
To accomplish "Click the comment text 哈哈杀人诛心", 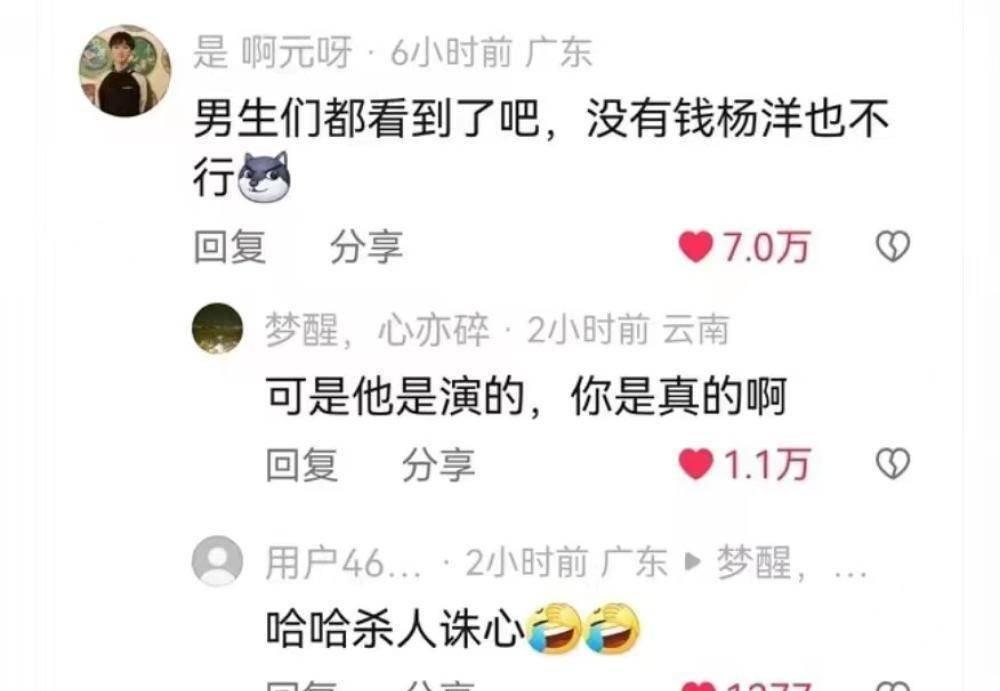I will pyautogui.click(x=395, y=628).
